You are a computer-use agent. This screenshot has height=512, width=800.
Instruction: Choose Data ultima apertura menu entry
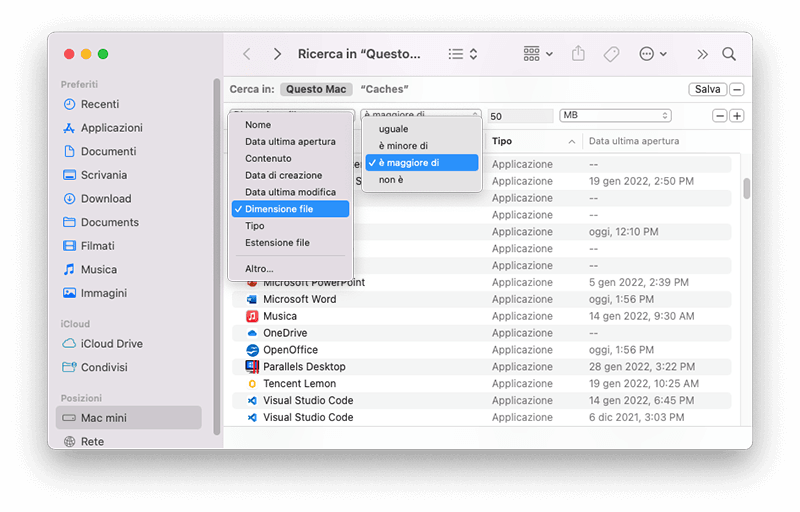pyautogui.click(x=290, y=142)
